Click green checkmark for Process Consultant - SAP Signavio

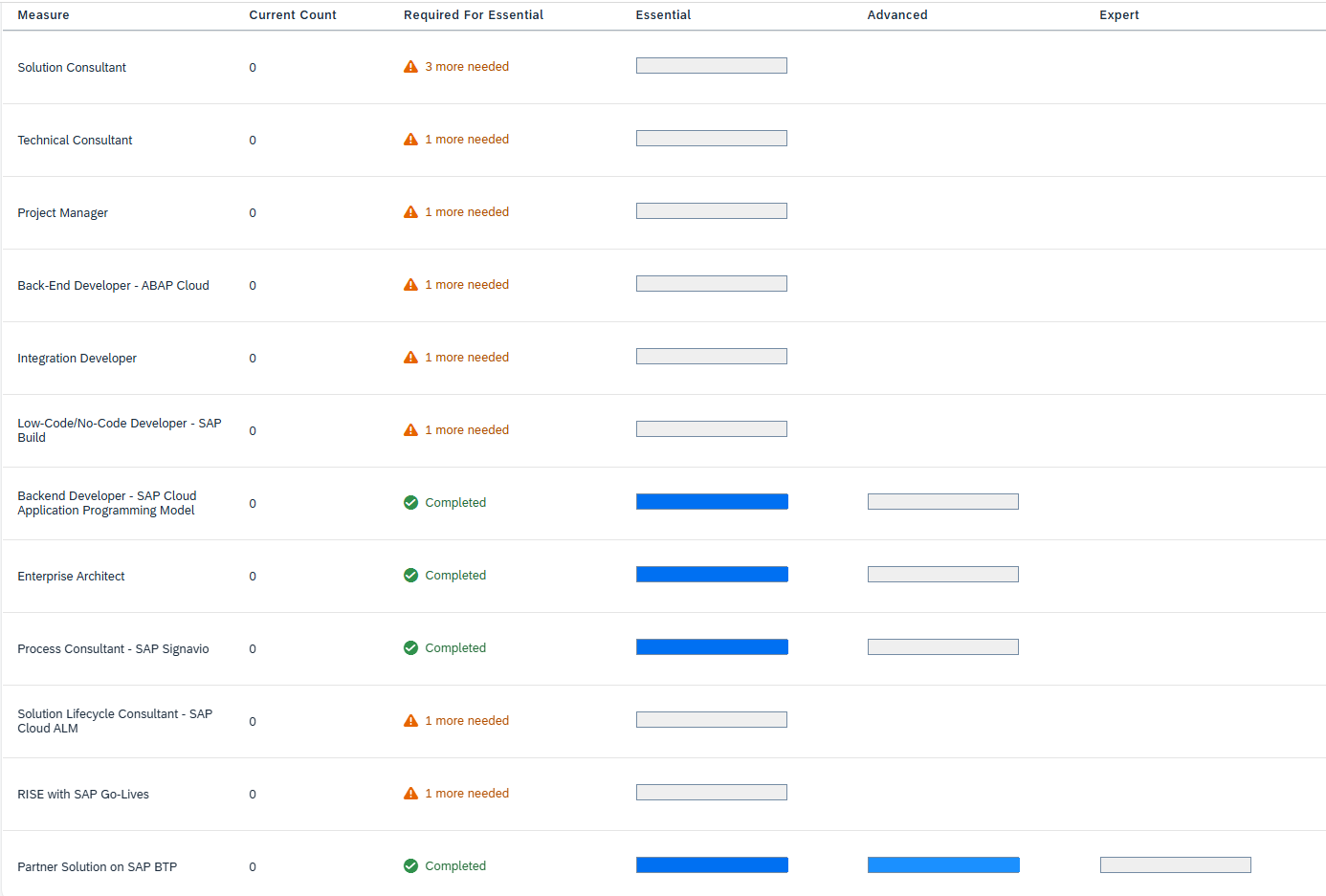(410, 648)
